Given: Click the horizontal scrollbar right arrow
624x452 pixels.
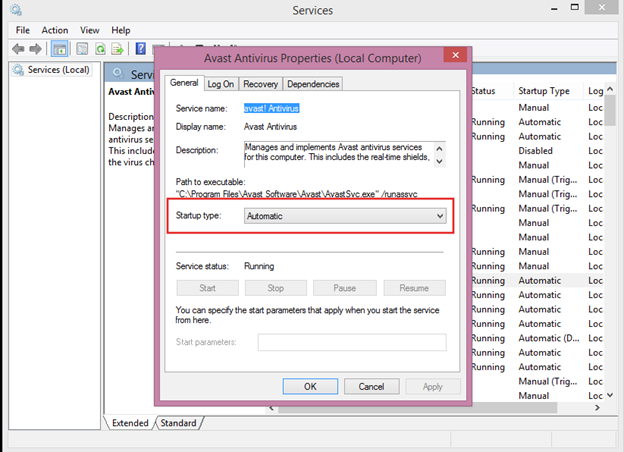Looking at the screenshot, I should click(597, 407).
